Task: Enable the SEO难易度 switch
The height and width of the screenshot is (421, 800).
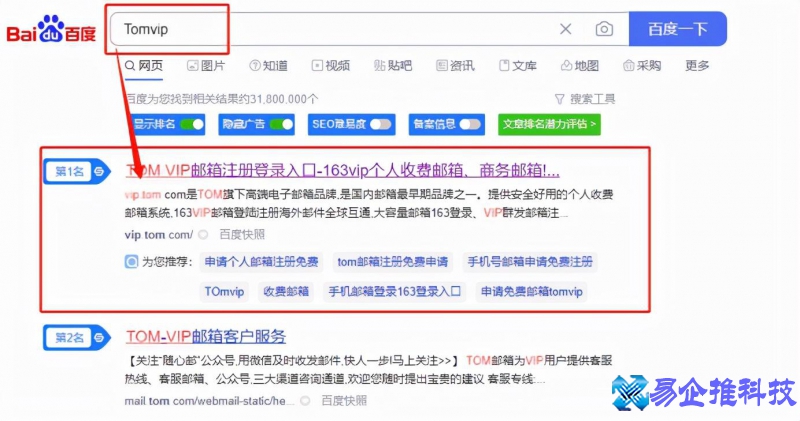Action: click(x=381, y=124)
